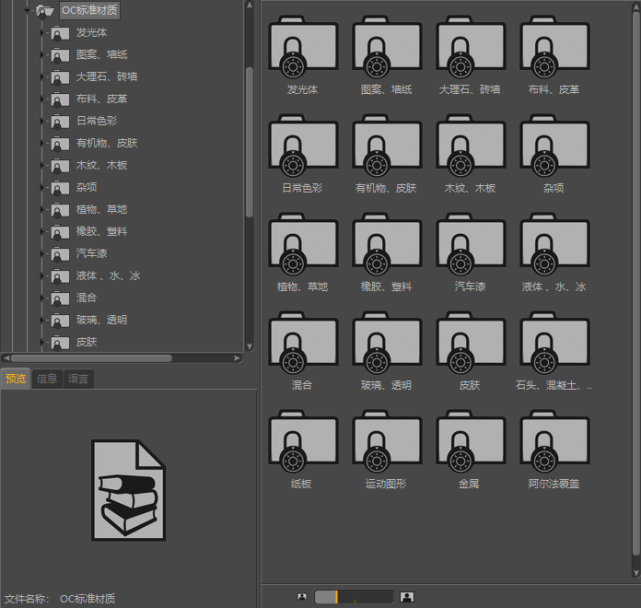Select the 预览 tab

click(16, 379)
